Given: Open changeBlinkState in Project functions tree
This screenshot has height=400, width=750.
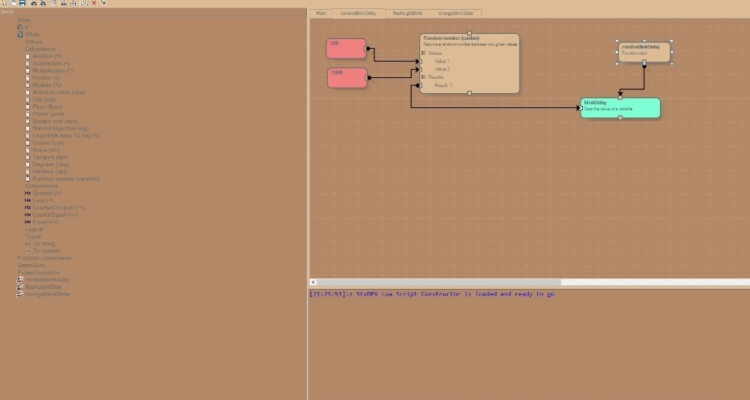Looking at the screenshot, I should (47, 294).
